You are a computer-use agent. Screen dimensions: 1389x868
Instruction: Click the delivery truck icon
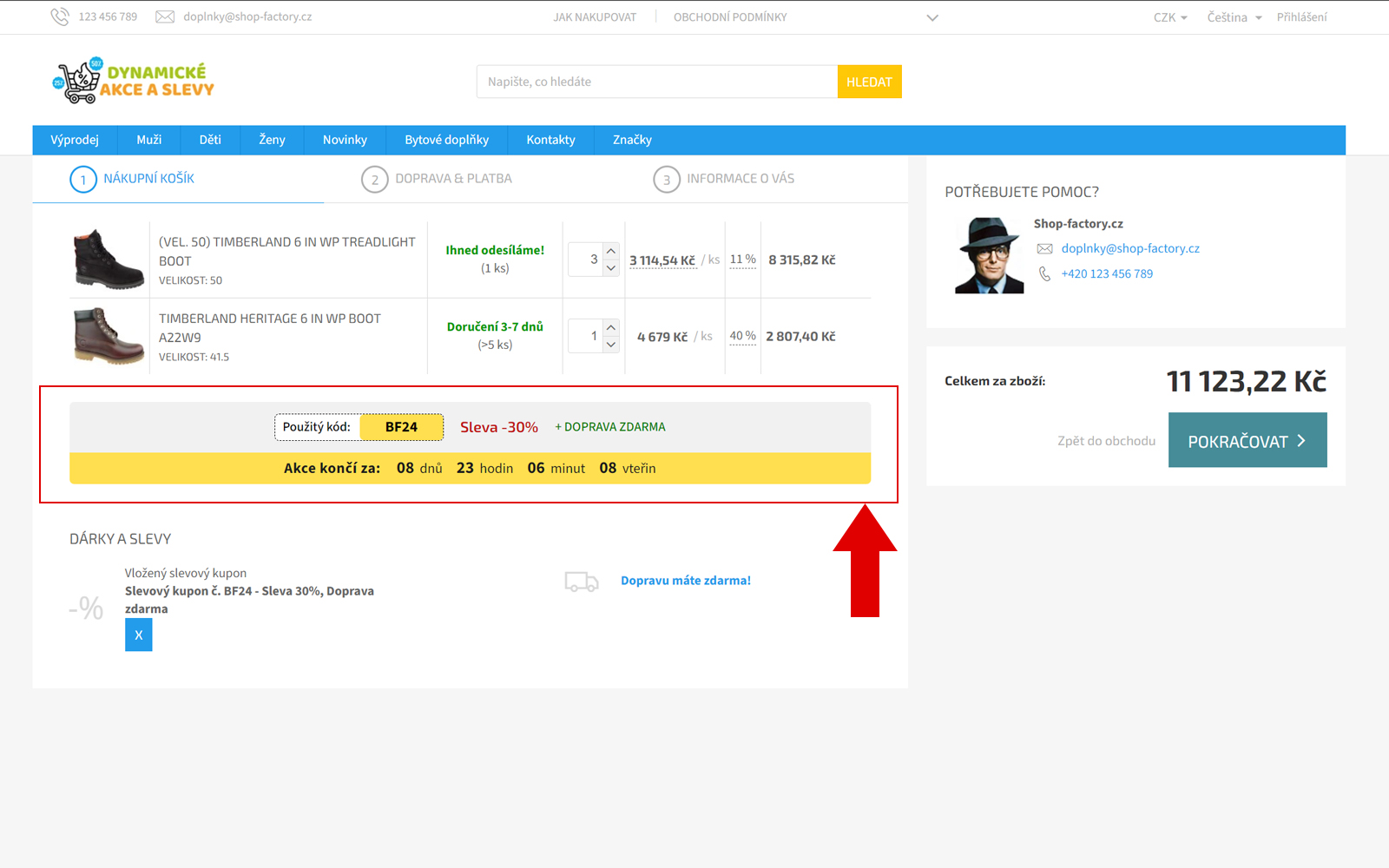582,582
